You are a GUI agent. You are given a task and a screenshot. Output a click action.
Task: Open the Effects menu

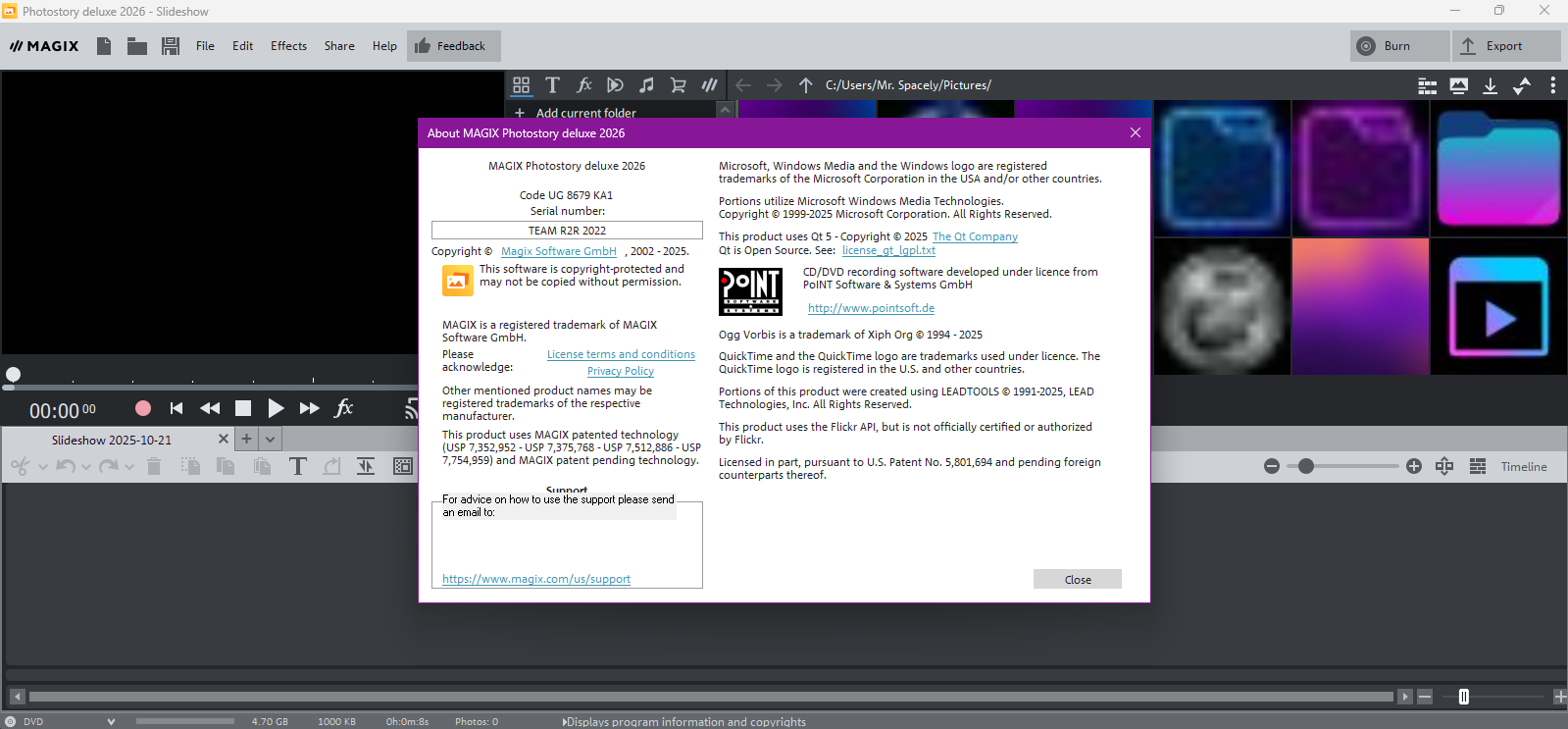288,46
